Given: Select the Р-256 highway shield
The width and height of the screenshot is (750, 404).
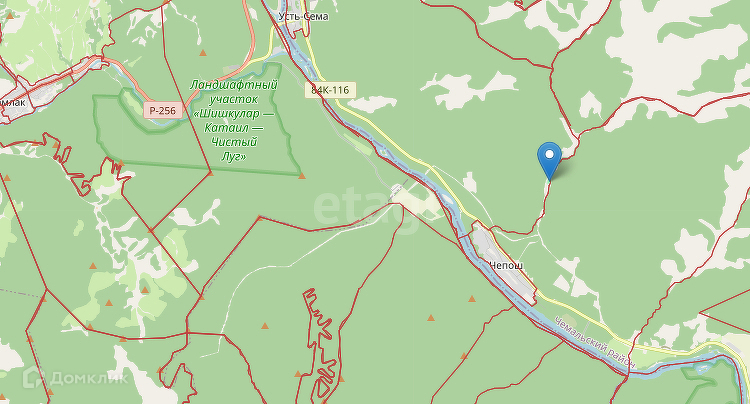Looking at the screenshot, I should (163, 110).
